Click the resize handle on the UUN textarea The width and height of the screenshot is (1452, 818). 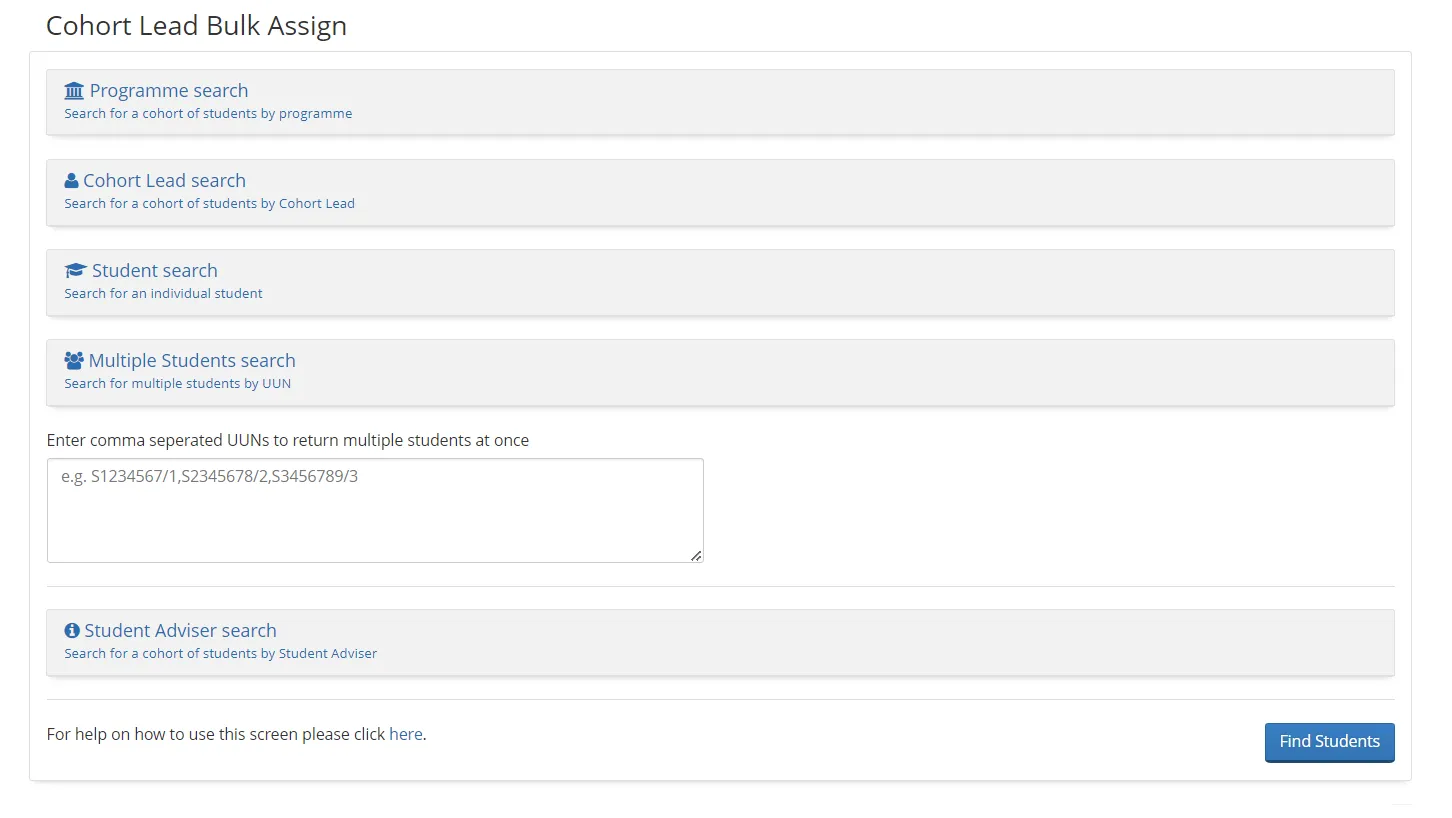[697, 557]
